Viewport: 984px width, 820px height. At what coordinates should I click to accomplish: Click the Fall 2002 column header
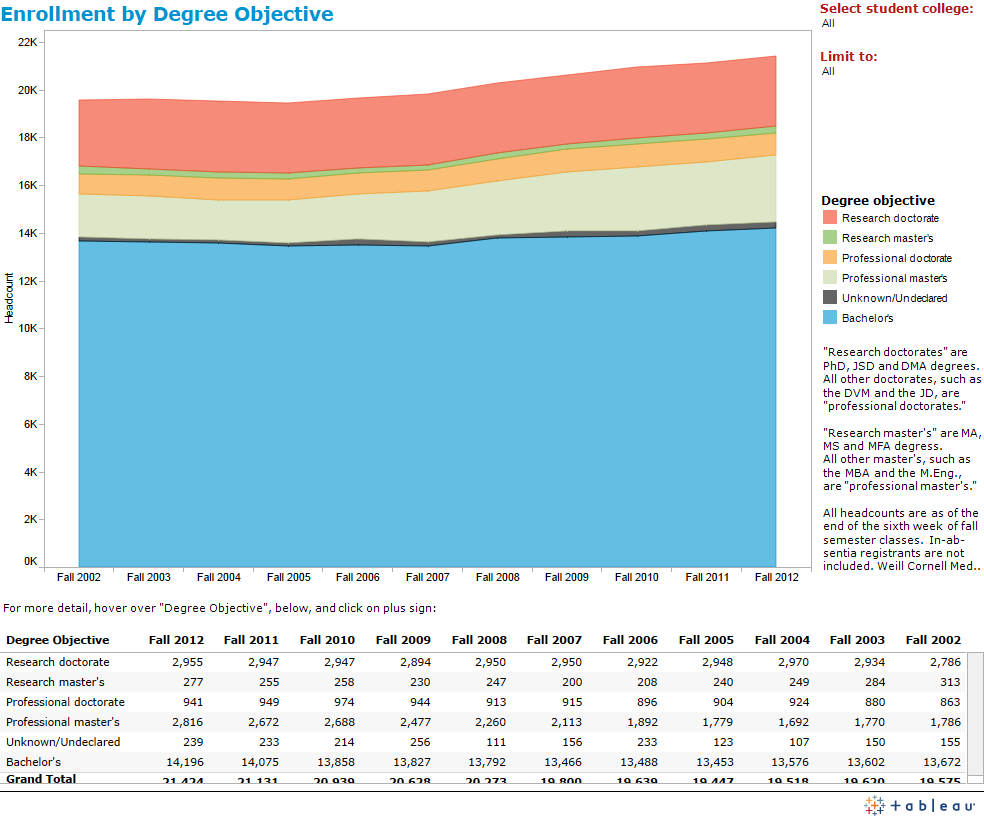(x=933, y=640)
